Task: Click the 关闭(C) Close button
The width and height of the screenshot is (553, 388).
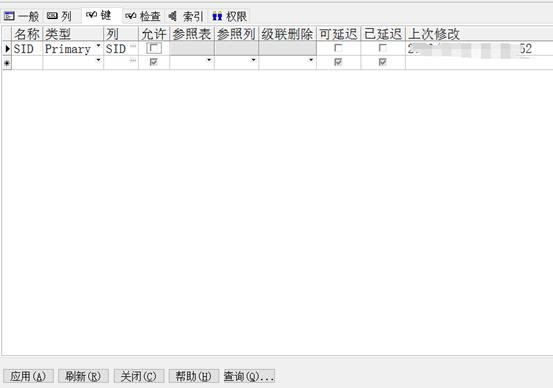Action: click(x=139, y=376)
